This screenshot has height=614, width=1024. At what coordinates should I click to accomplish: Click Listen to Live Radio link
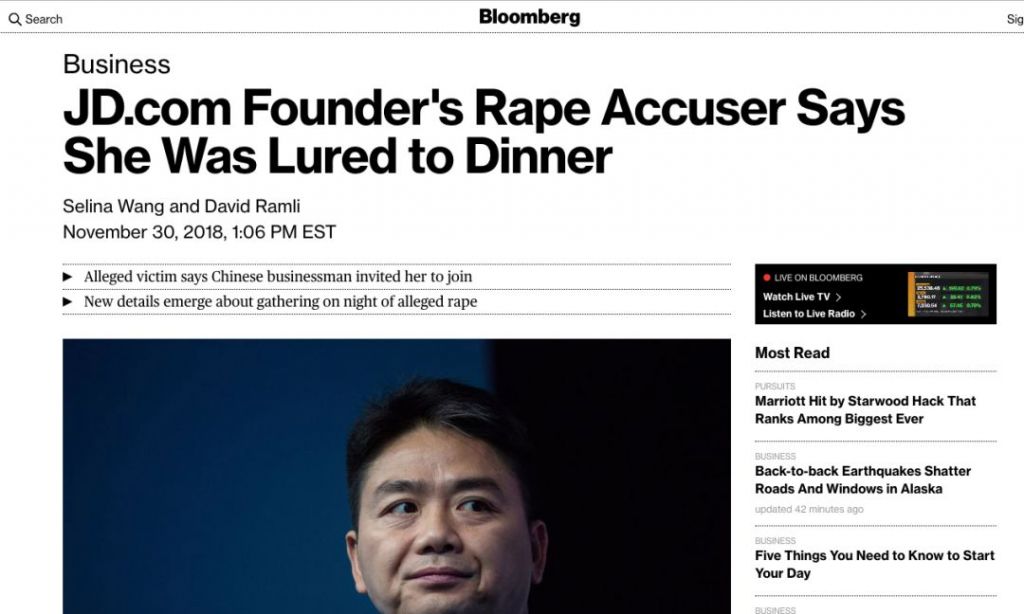point(808,314)
